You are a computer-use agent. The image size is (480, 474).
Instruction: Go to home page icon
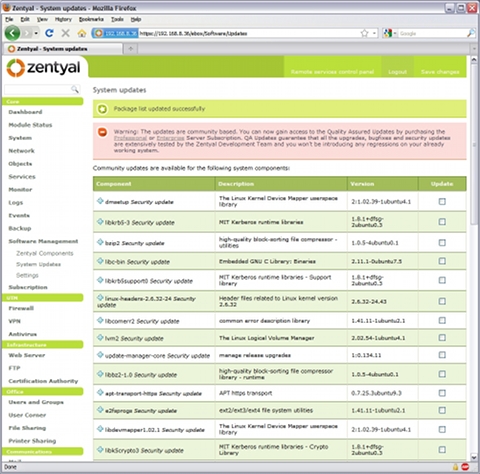(x=82, y=33)
